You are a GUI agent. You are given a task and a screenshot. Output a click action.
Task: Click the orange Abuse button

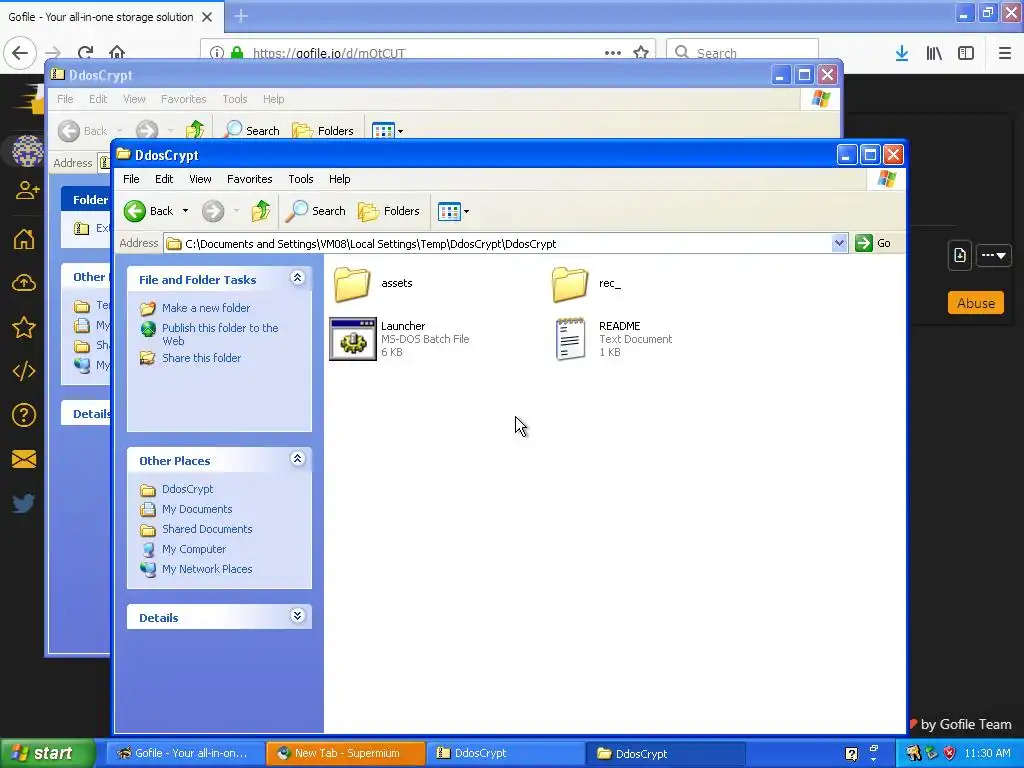pyautogui.click(x=976, y=303)
